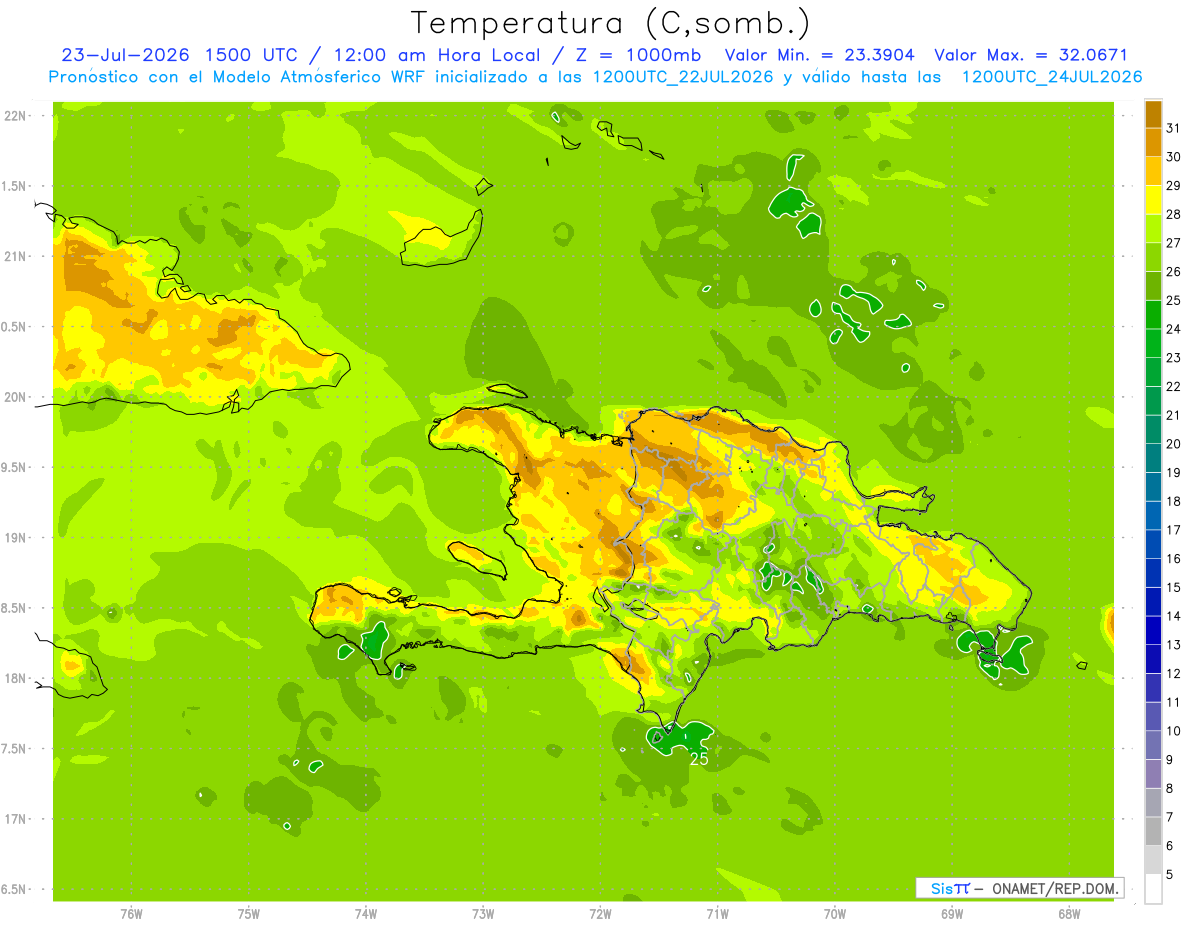The height and width of the screenshot is (927, 1200).
Task: Click the colorbar segment between 30 and 31
Action: pos(1153,142)
